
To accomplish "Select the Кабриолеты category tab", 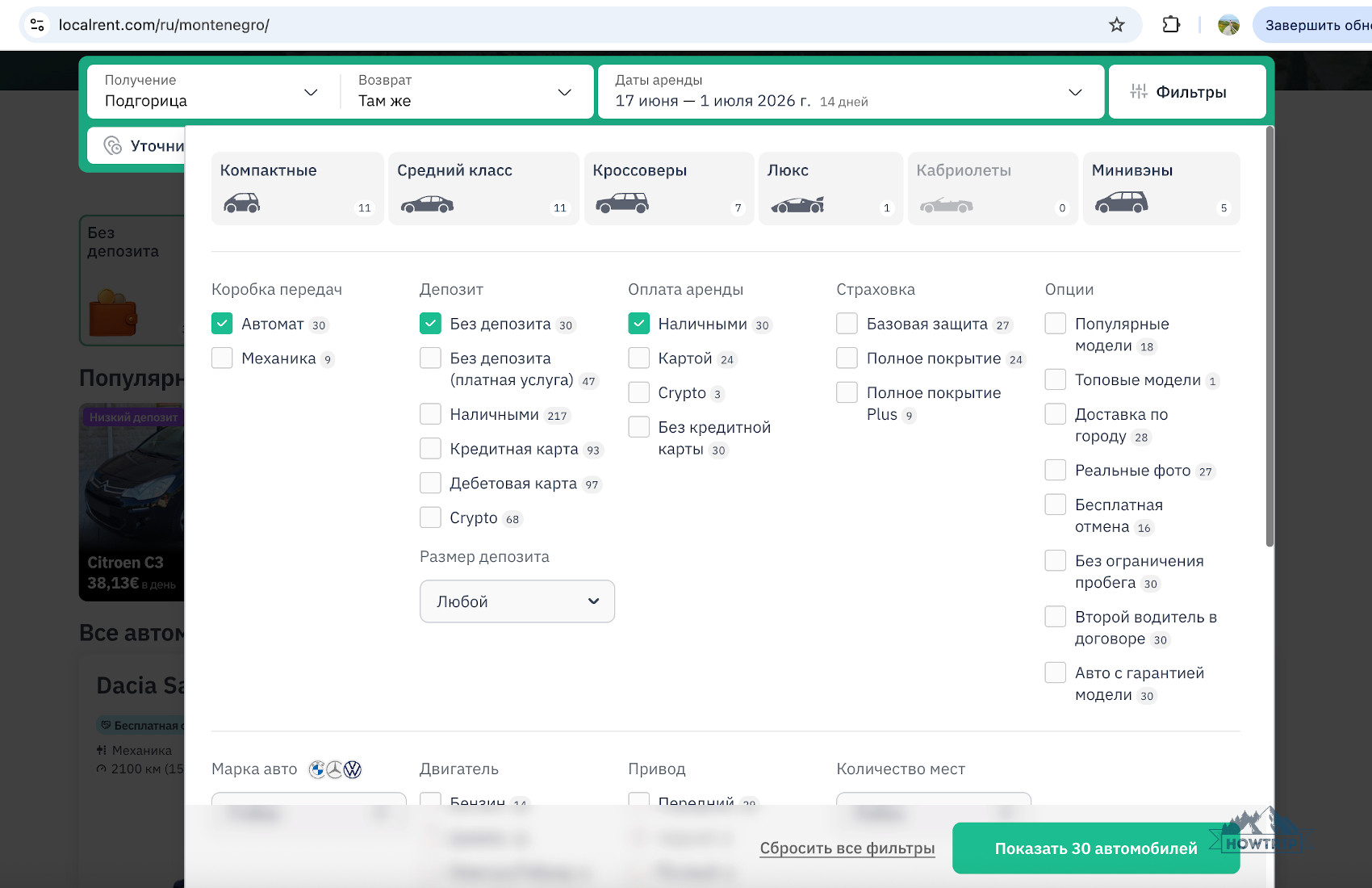I will coord(993,188).
